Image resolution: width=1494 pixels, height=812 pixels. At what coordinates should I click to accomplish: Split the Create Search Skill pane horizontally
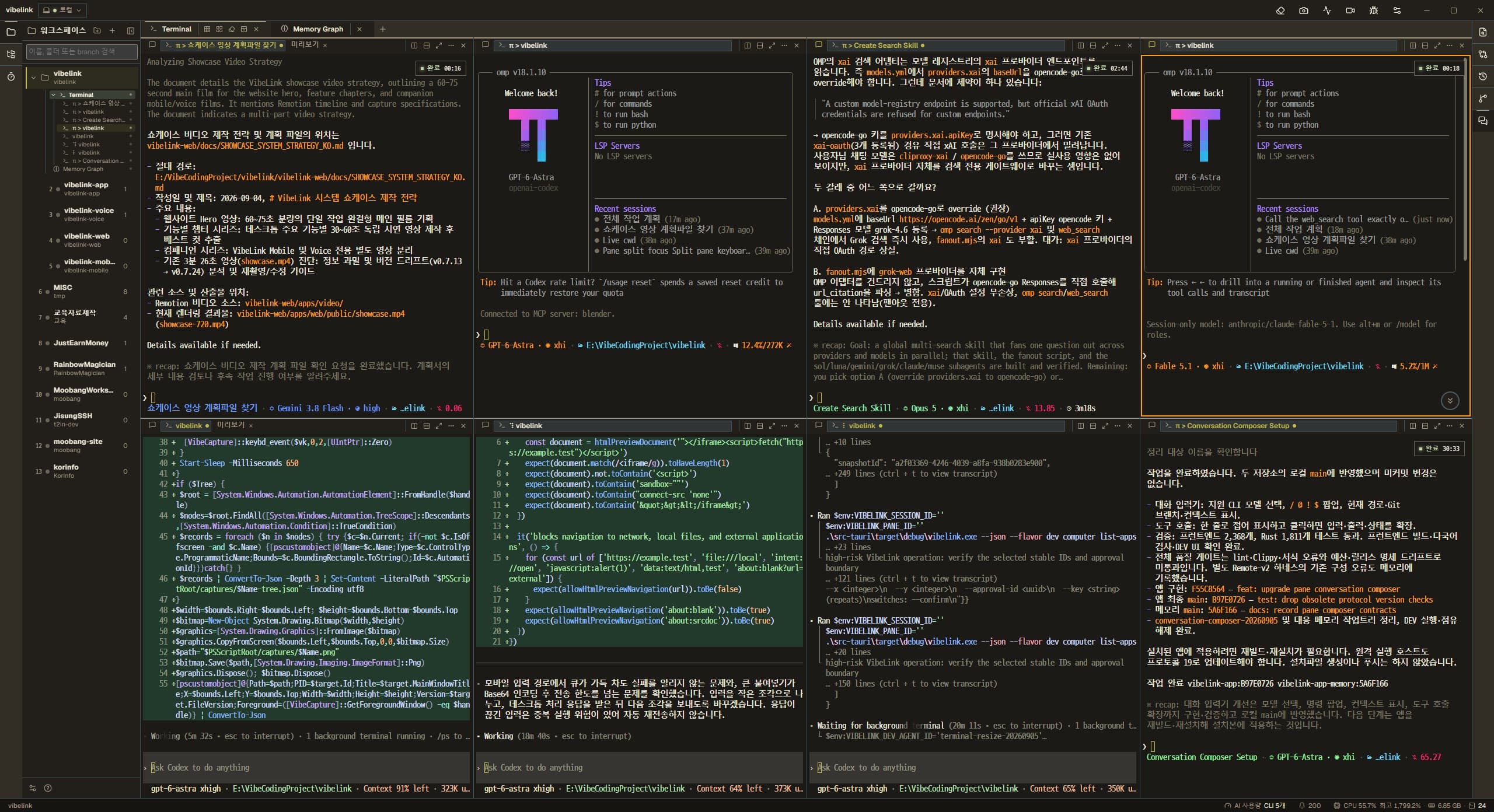[1092, 45]
